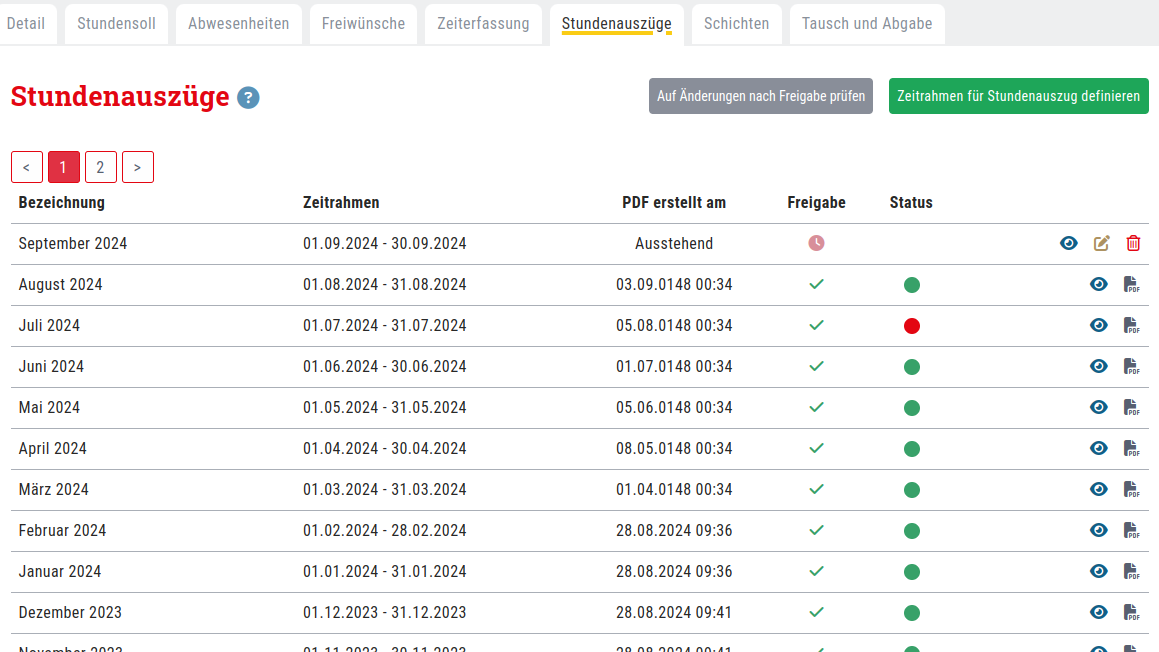The height and width of the screenshot is (652, 1159).
Task: Click Auf Änderungen nach Freigabe prüfen
Action: click(761, 96)
